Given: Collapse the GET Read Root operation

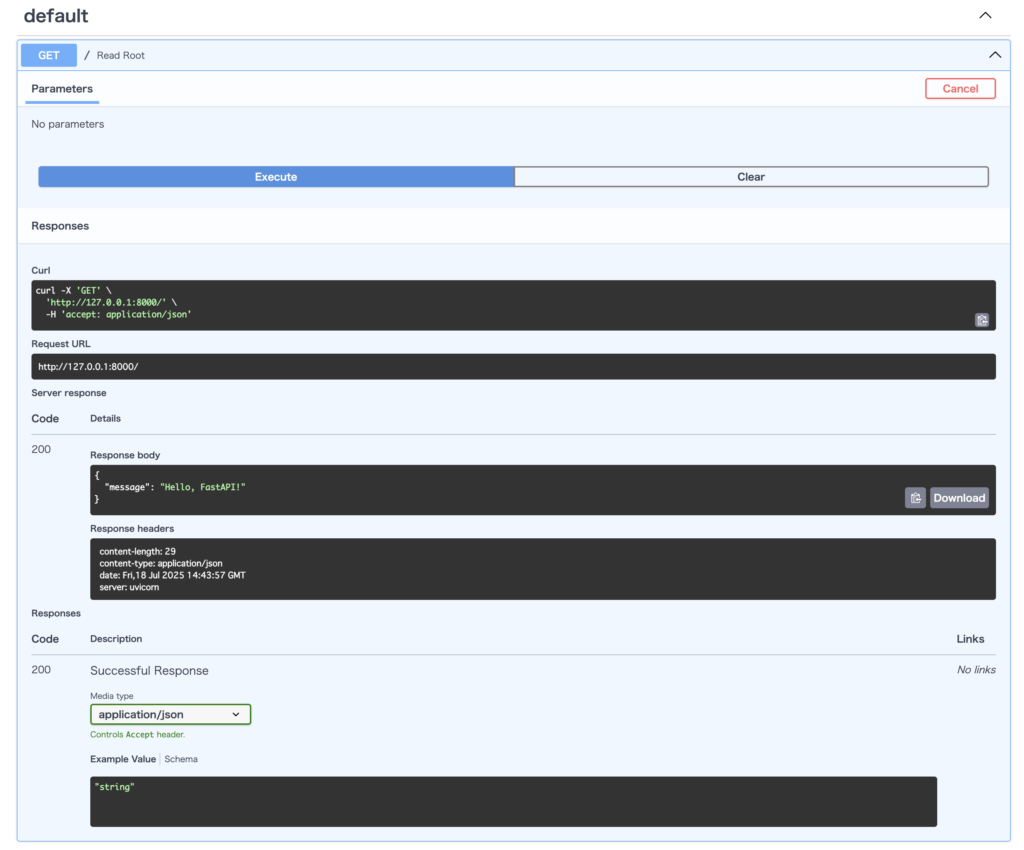Looking at the screenshot, I should (995, 55).
